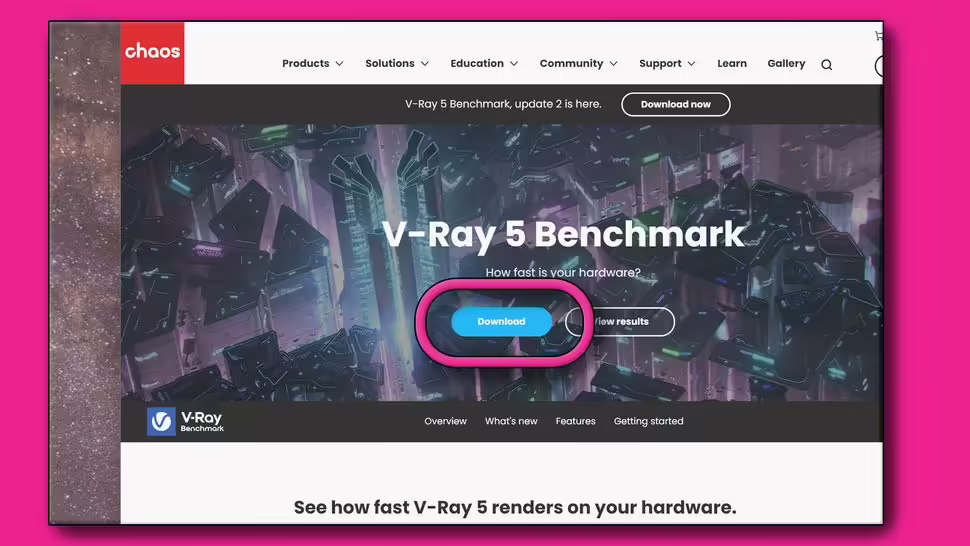Expand the Solutions dropdown chevron

coord(425,64)
